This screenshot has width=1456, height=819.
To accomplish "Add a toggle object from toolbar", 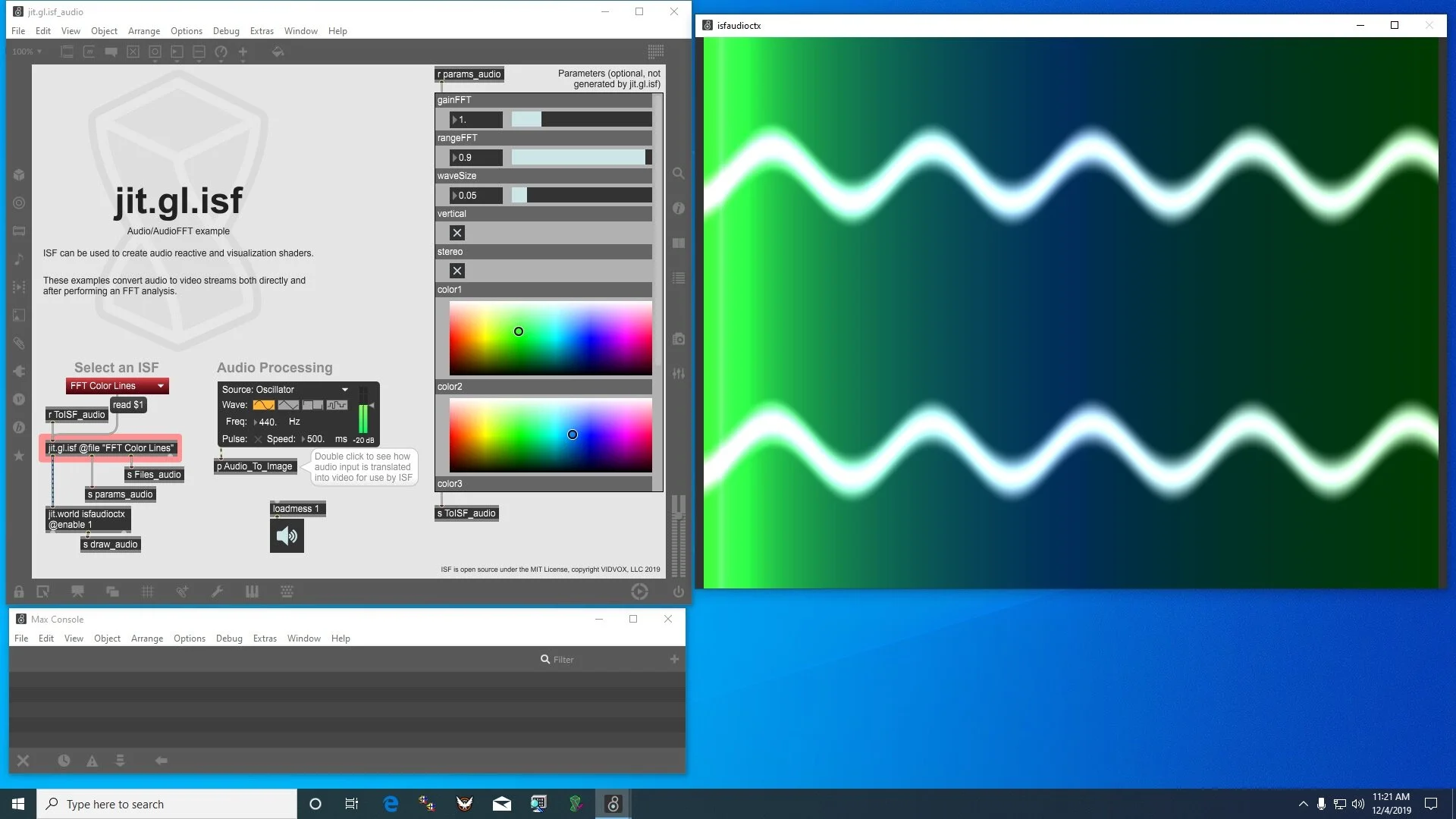I will [133, 52].
